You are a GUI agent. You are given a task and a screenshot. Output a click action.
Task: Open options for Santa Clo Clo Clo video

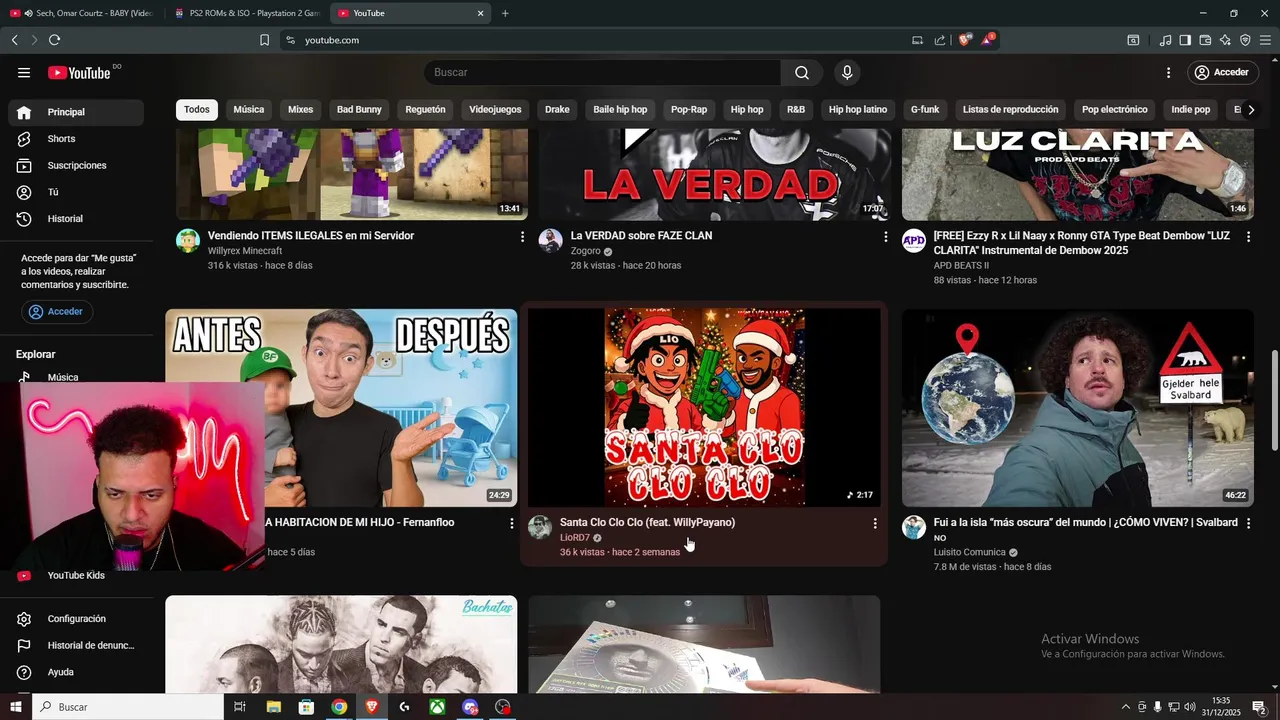tap(875, 523)
